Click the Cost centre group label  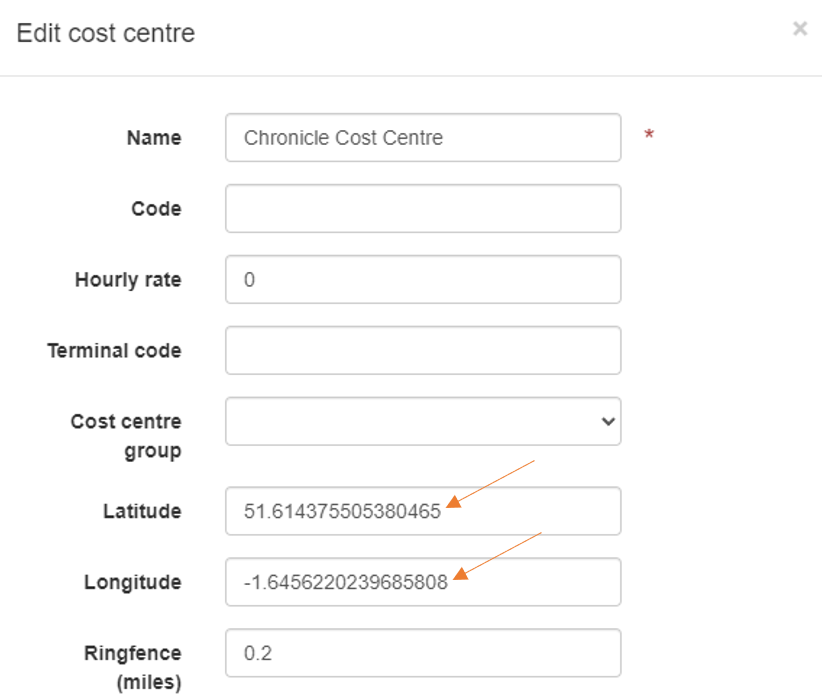click(x=126, y=436)
